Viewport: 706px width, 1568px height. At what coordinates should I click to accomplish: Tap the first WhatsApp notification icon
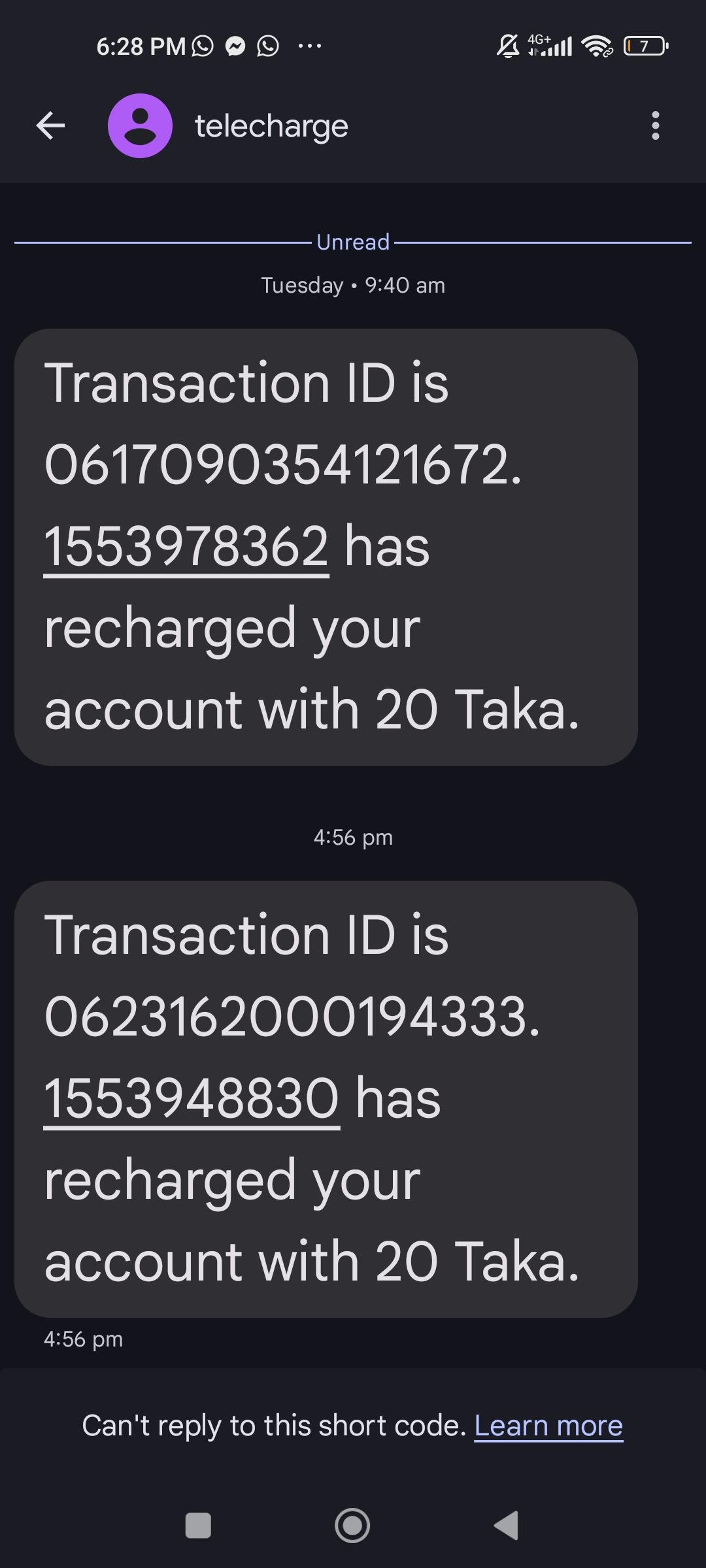coord(203,46)
